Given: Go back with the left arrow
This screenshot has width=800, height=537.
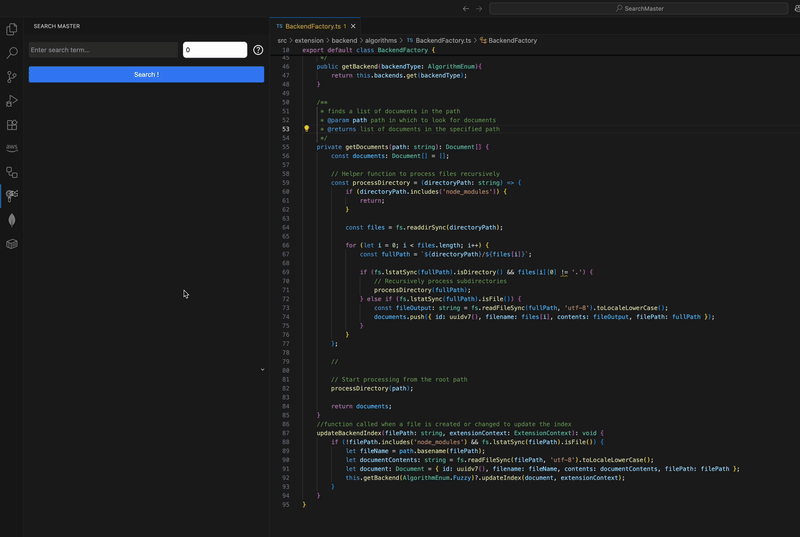Looking at the screenshot, I should point(466,9).
